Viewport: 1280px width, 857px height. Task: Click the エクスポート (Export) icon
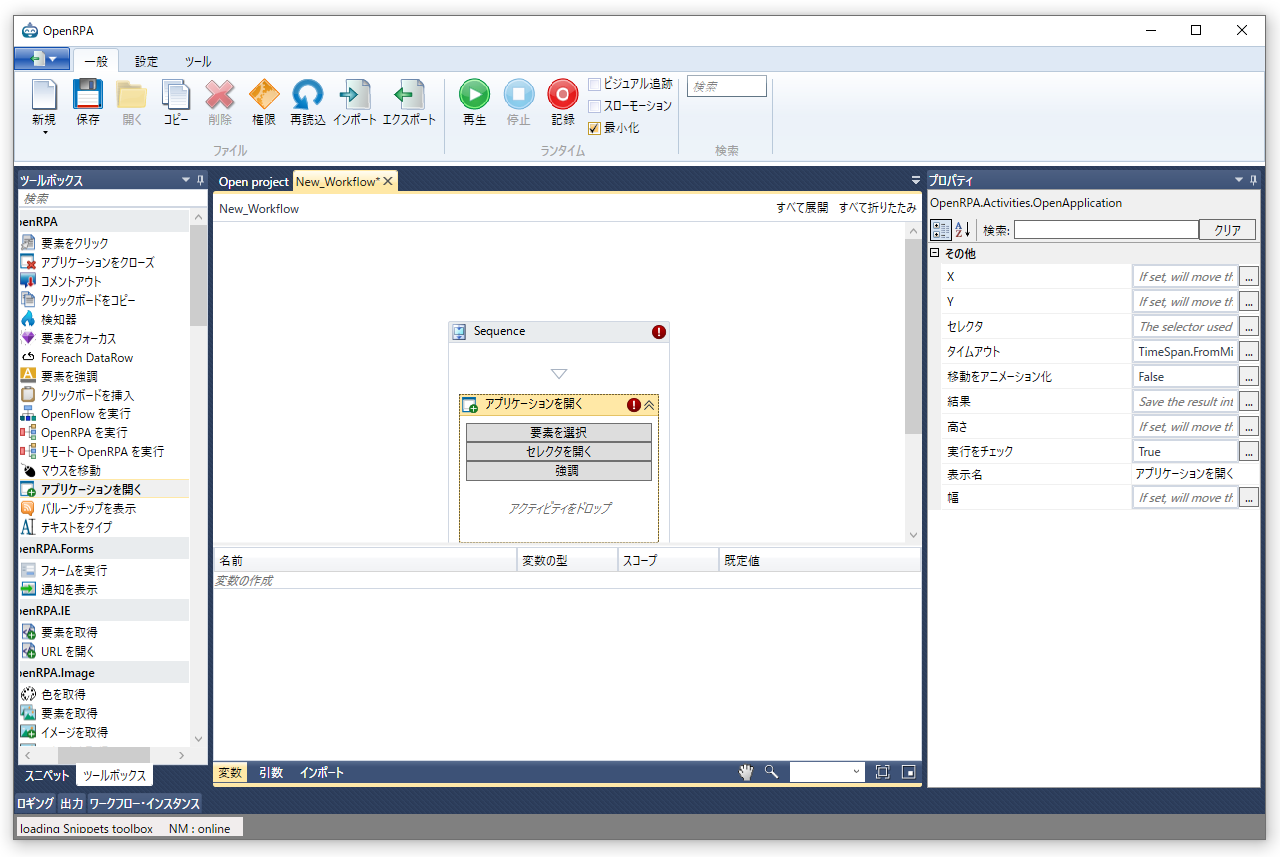(410, 103)
